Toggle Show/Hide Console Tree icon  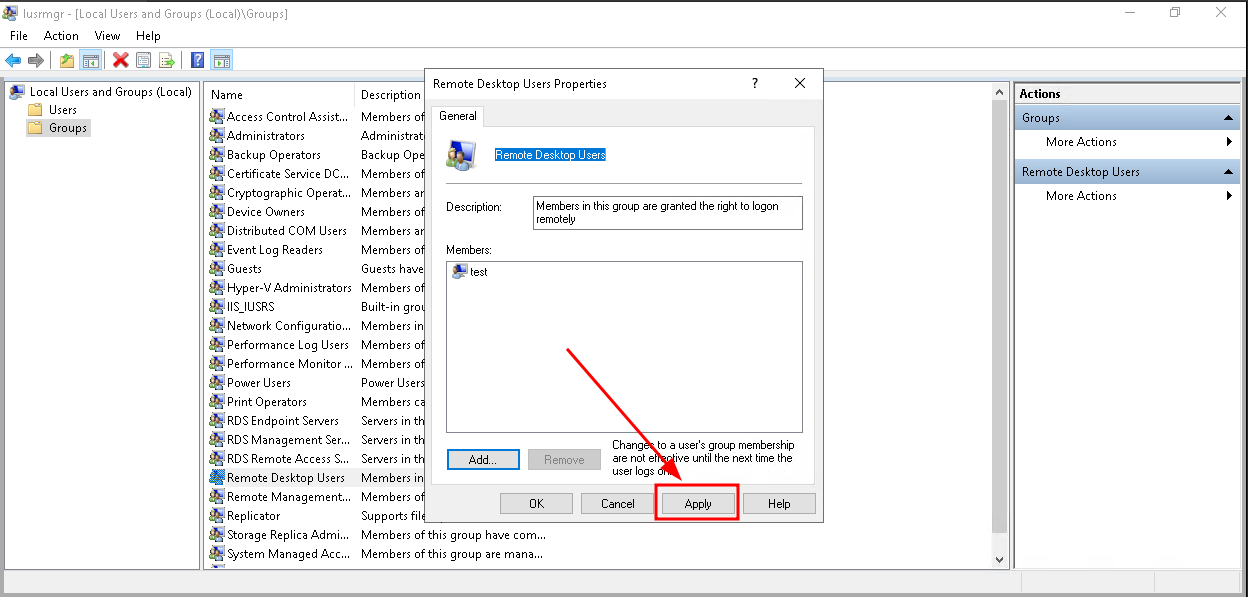point(91,61)
